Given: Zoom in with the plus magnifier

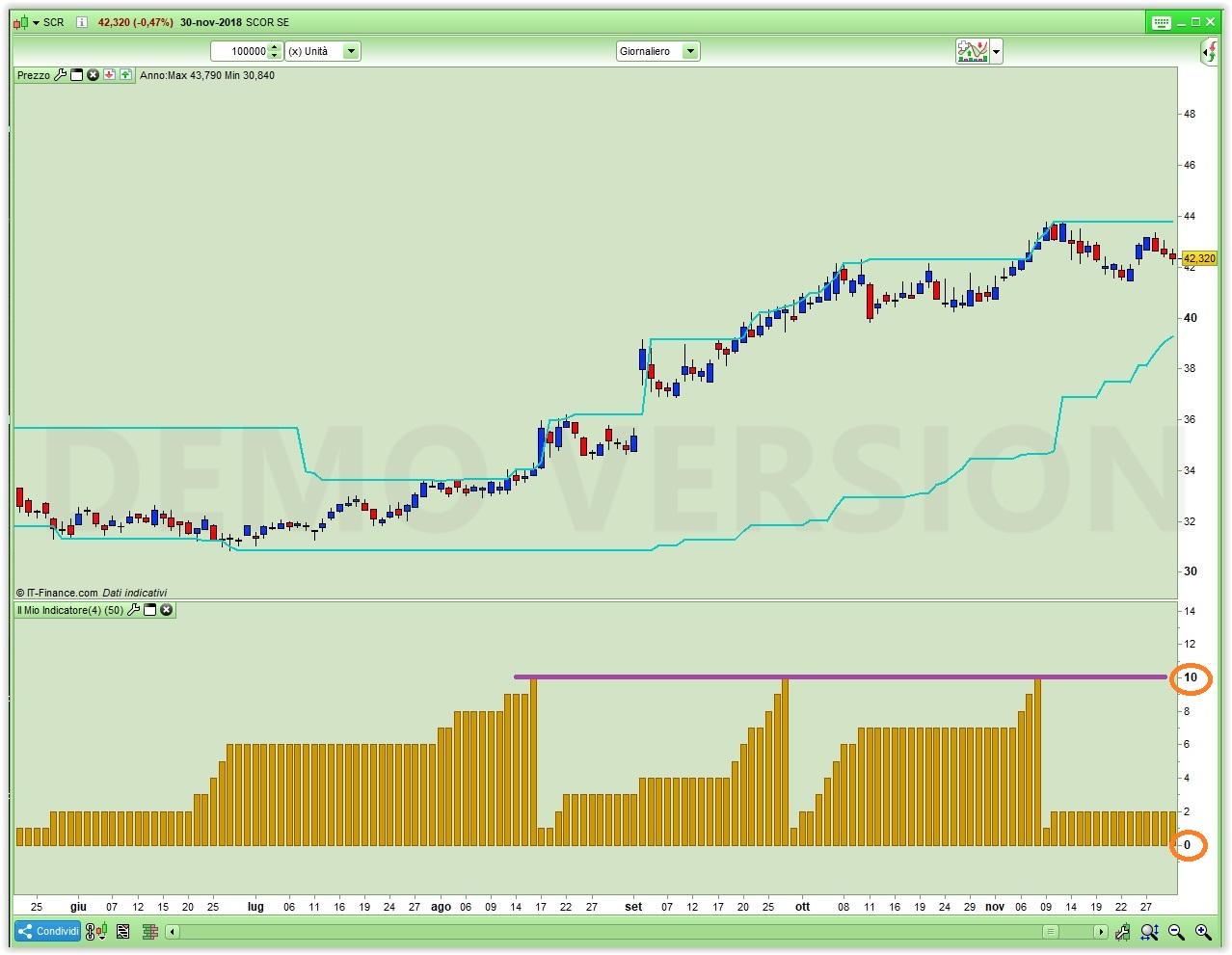Looking at the screenshot, I should (x=1203, y=932).
